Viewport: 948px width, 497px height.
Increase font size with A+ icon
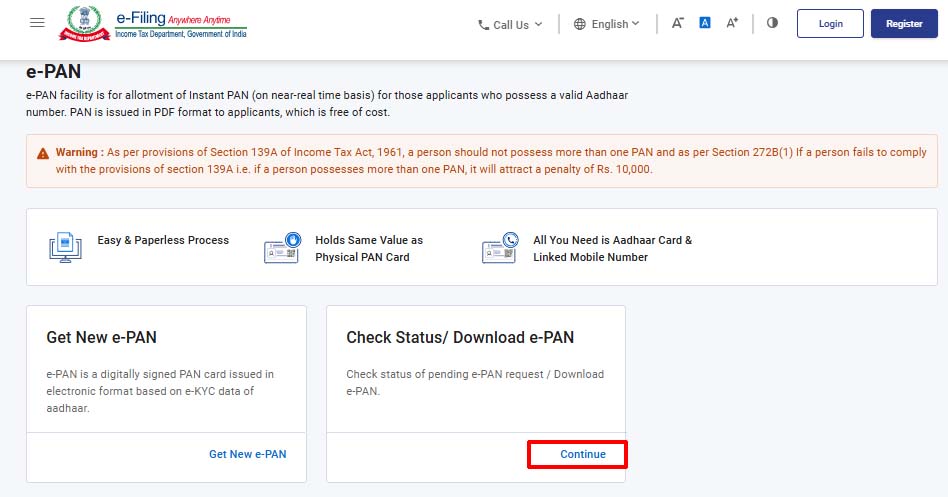click(x=732, y=23)
